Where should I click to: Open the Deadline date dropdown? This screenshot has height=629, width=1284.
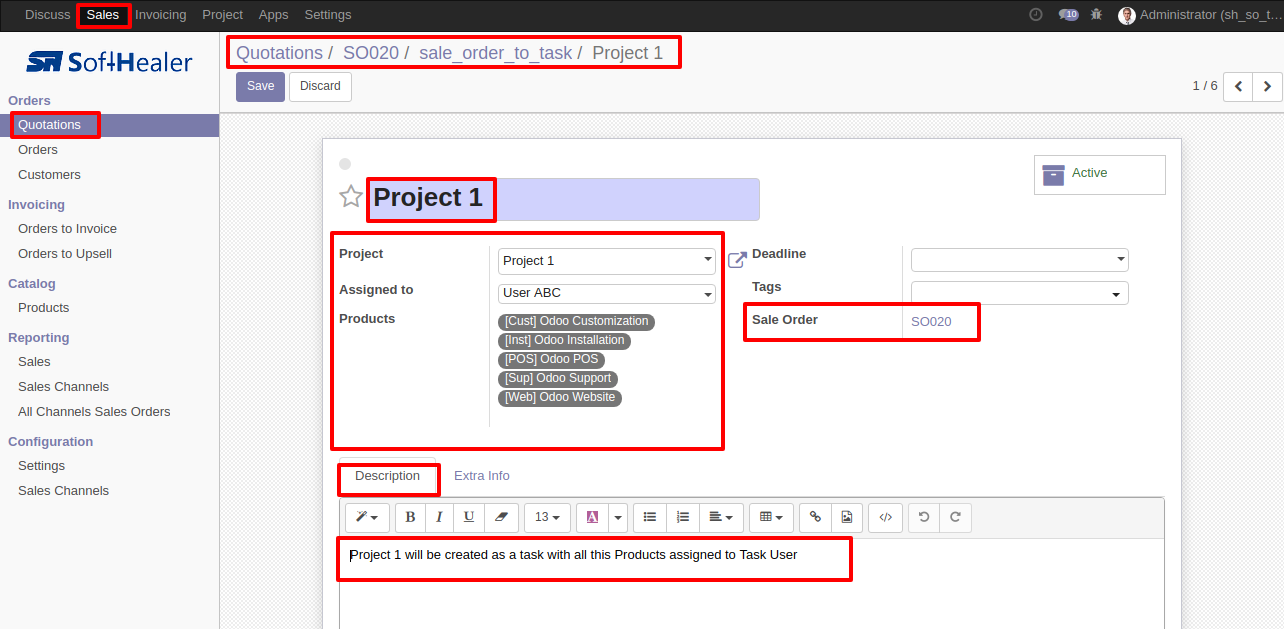(1020, 260)
